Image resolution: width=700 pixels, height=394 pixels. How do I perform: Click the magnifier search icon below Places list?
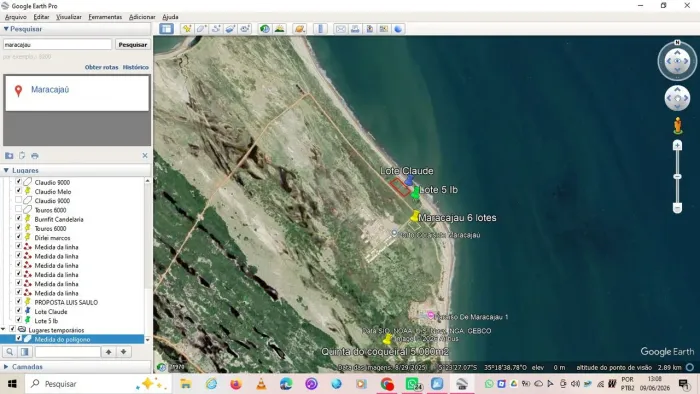[9, 352]
